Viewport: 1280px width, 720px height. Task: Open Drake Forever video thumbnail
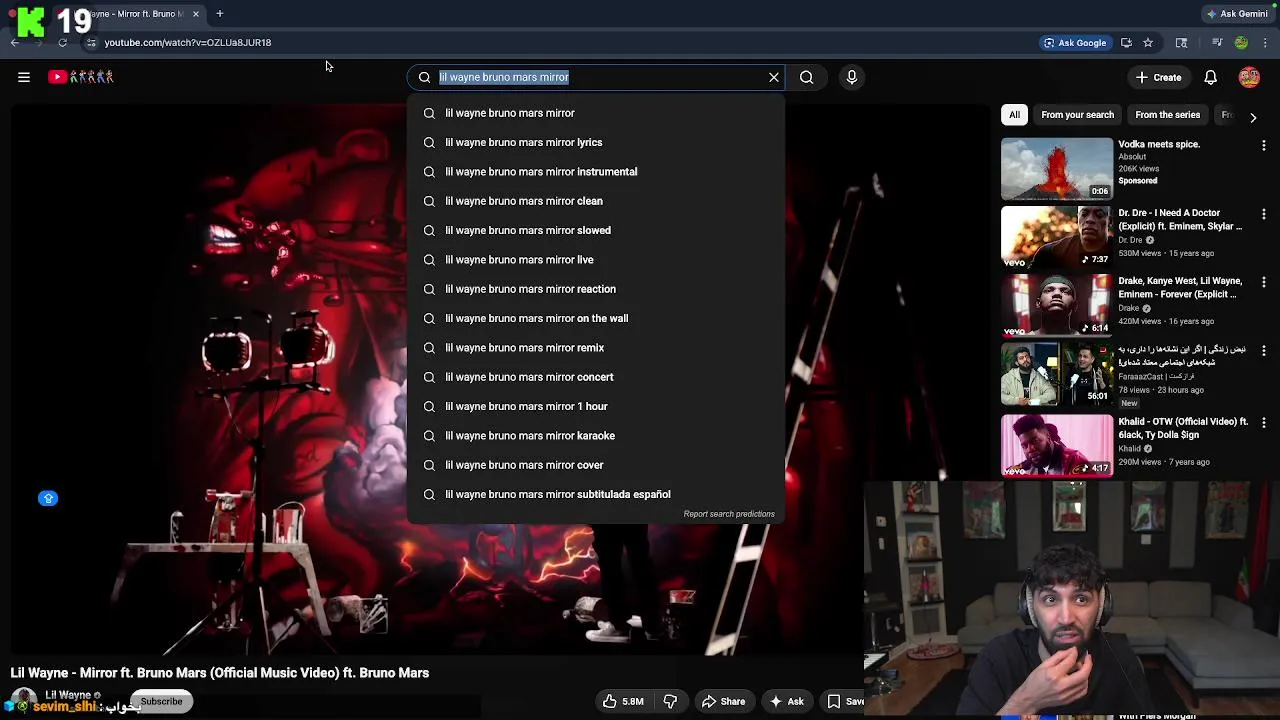tap(1057, 306)
